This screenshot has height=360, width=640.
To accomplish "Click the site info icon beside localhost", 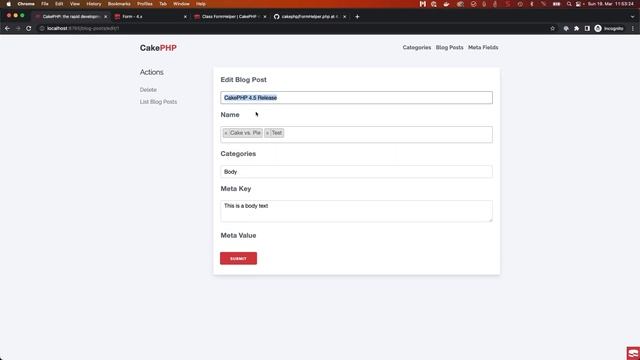I will point(42,29).
